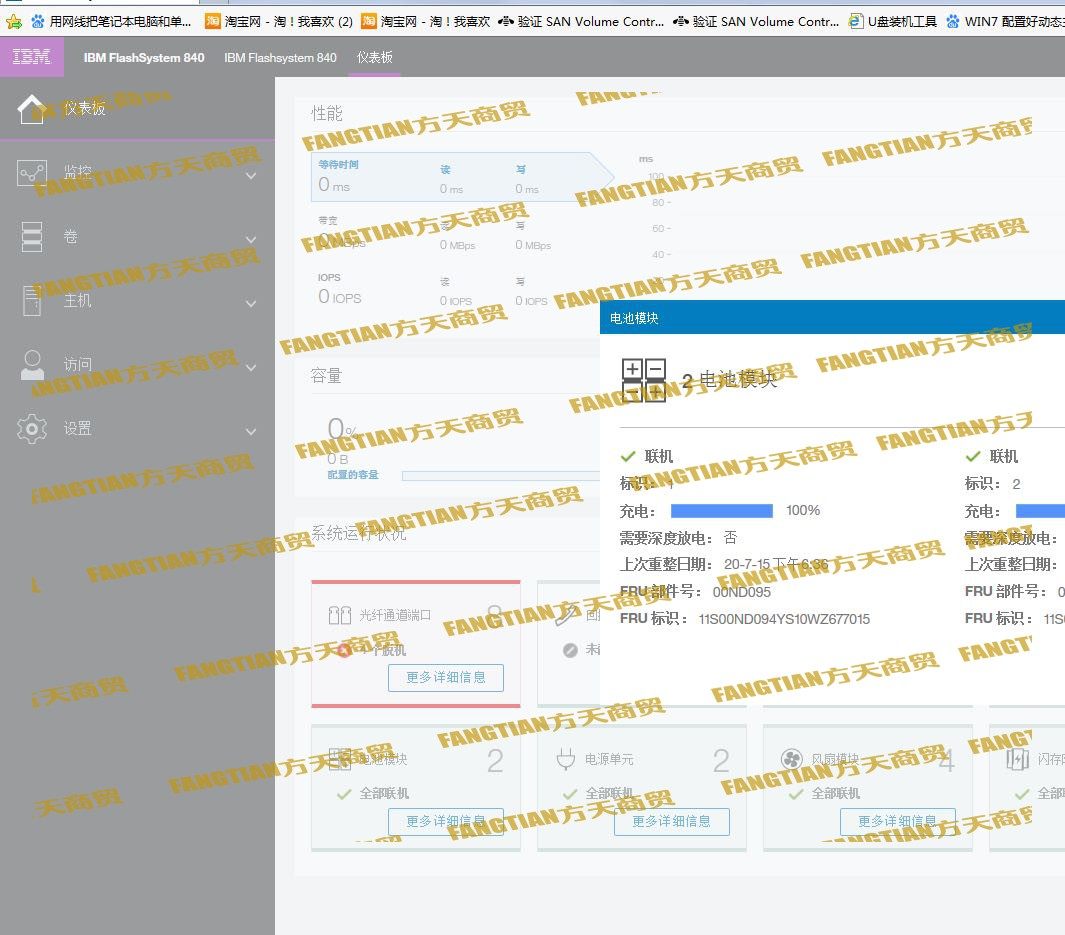Click the IBM logo in header
The image size is (1065, 935).
tap(32, 57)
